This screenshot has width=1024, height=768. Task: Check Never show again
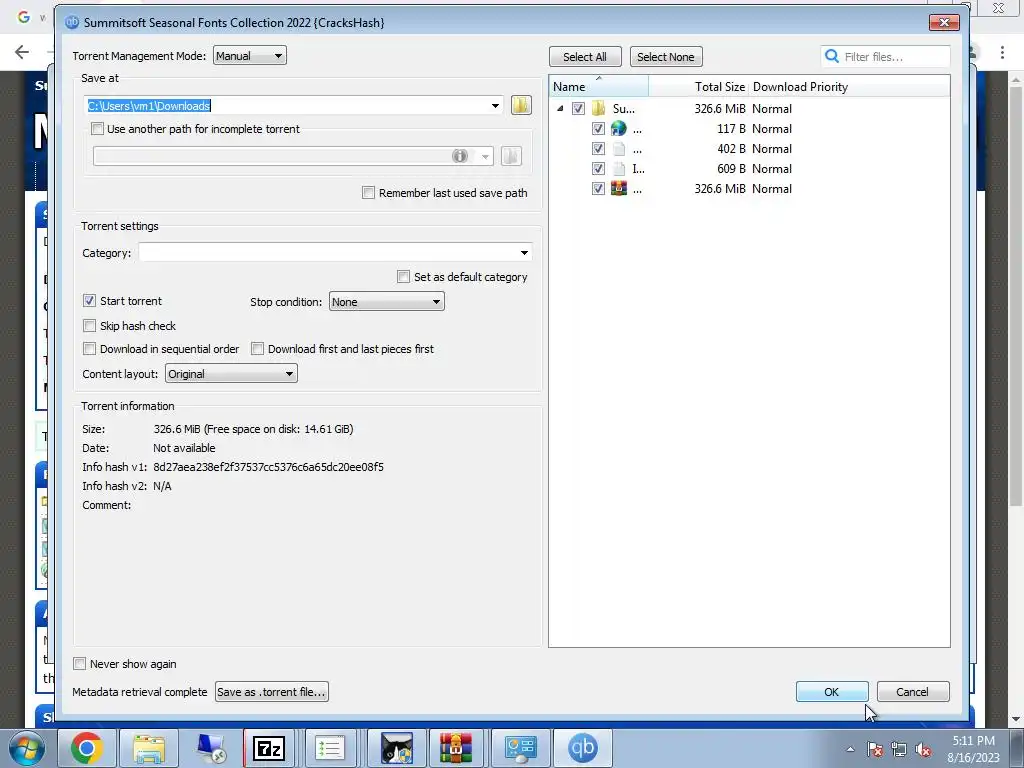pyautogui.click(x=80, y=664)
